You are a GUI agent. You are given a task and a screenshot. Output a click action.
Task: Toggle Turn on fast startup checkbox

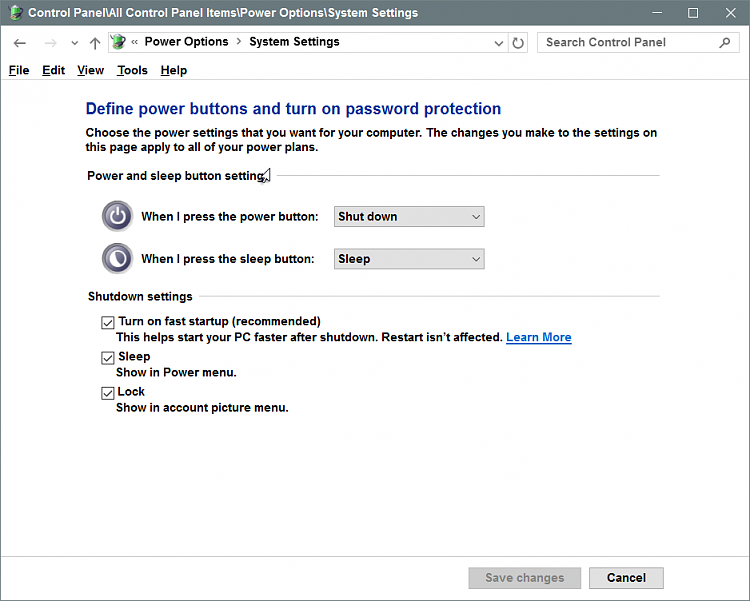pos(108,323)
